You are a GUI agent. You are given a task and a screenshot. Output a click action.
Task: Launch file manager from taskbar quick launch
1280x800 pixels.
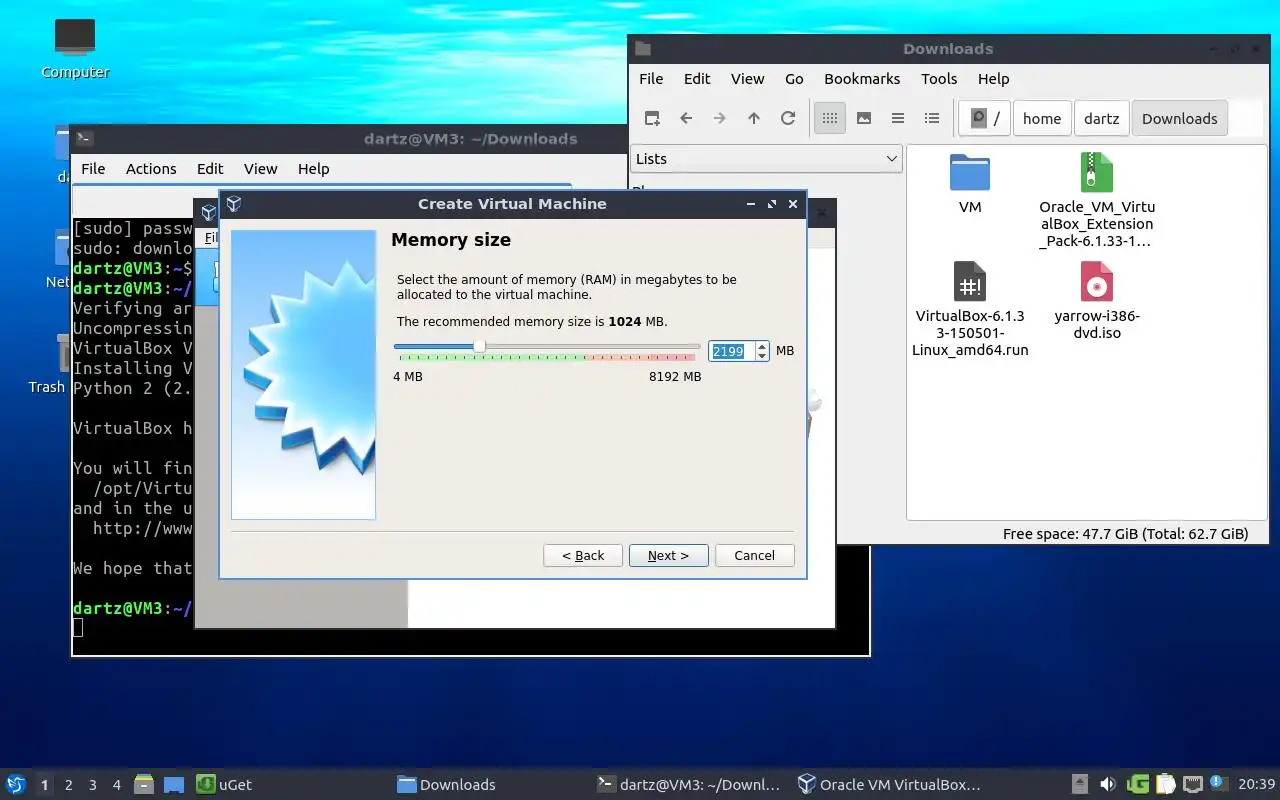143,784
